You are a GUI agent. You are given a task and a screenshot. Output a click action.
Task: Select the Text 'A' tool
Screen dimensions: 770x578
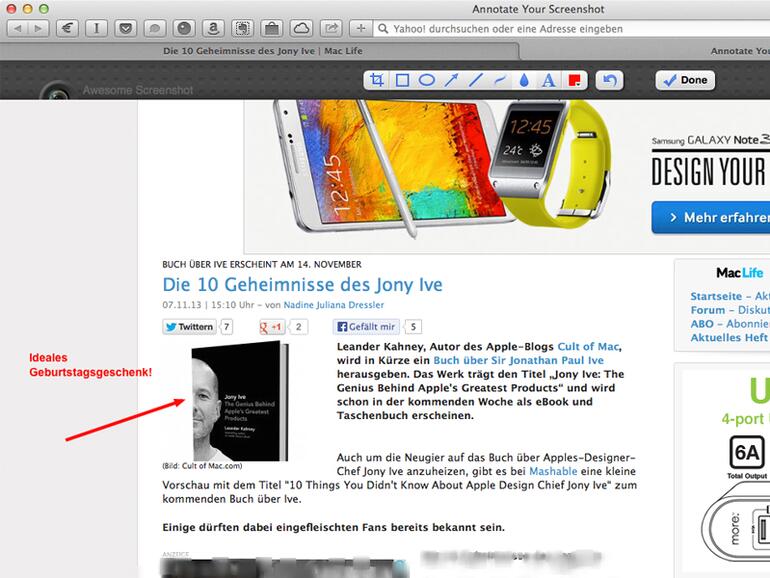549,80
